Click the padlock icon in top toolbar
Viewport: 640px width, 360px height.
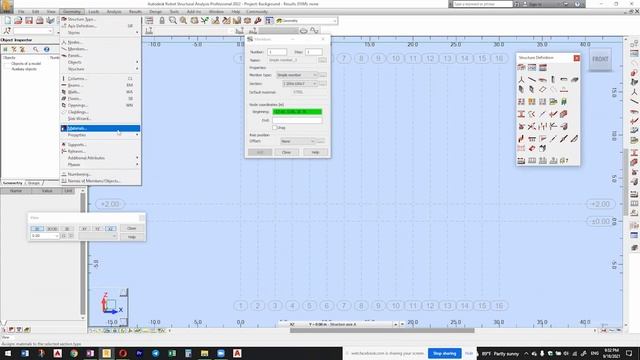(162, 20)
